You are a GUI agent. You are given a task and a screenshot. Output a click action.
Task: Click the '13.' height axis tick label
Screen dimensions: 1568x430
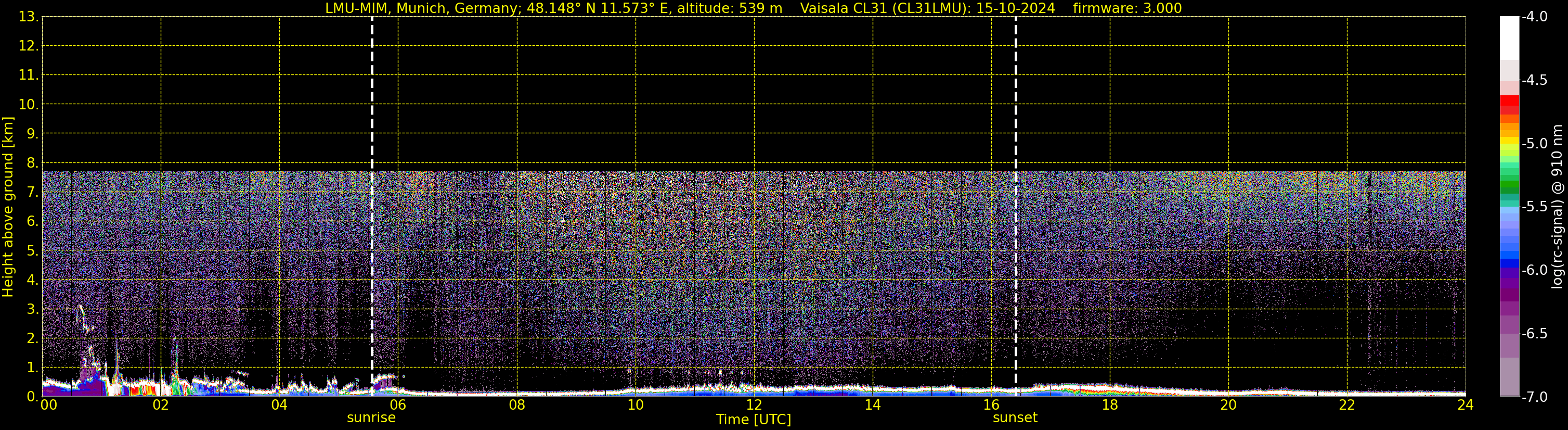click(x=29, y=17)
